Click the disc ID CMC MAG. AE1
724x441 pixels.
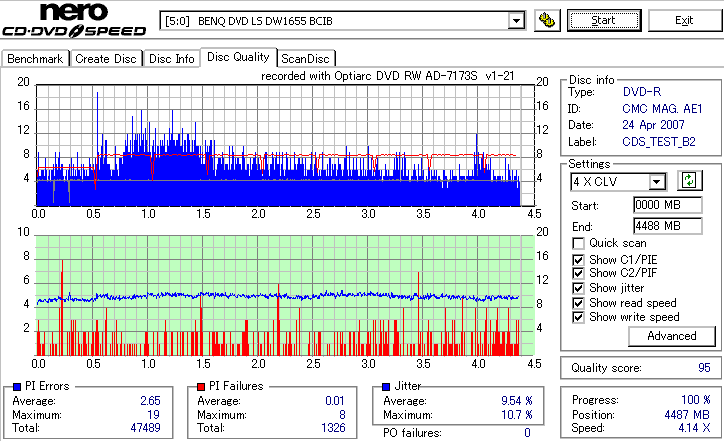[662, 109]
